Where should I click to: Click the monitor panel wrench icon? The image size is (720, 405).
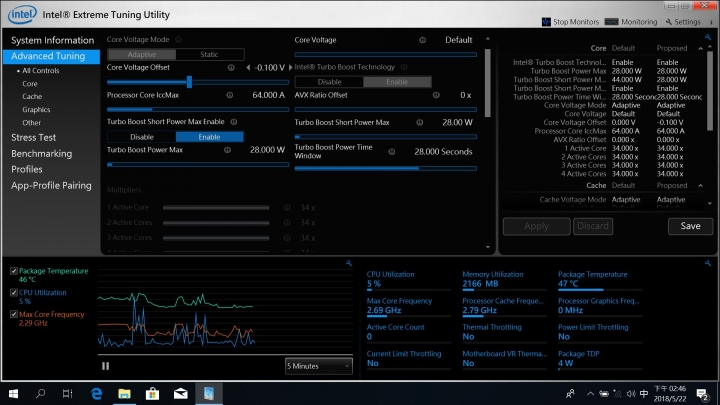(x=708, y=263)
